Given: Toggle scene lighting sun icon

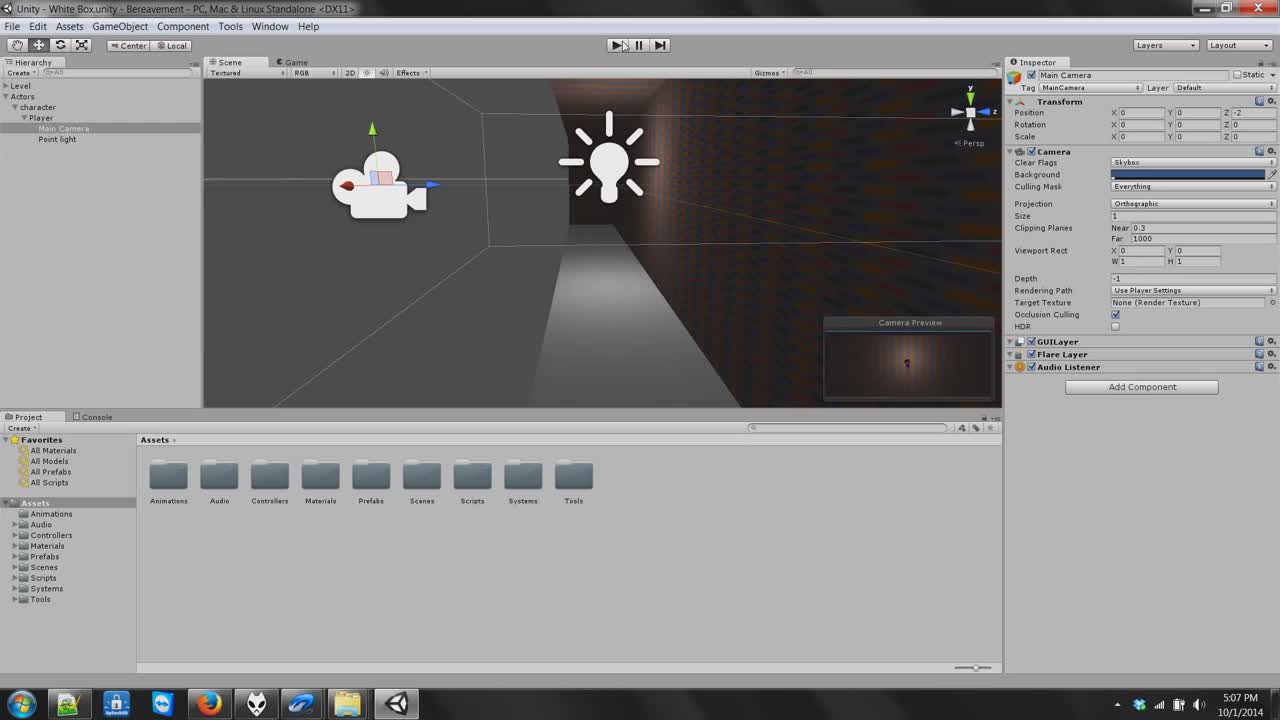Looking at the screenshot, I should point(367,73).
